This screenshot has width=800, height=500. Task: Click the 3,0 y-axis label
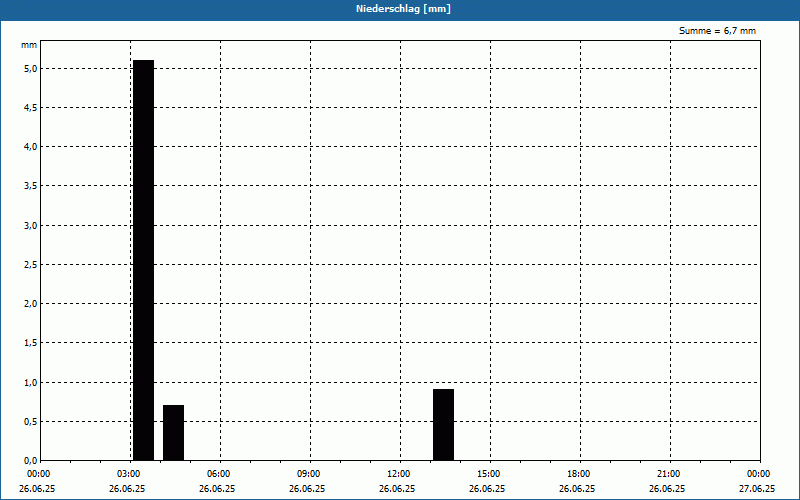(31, 226)
